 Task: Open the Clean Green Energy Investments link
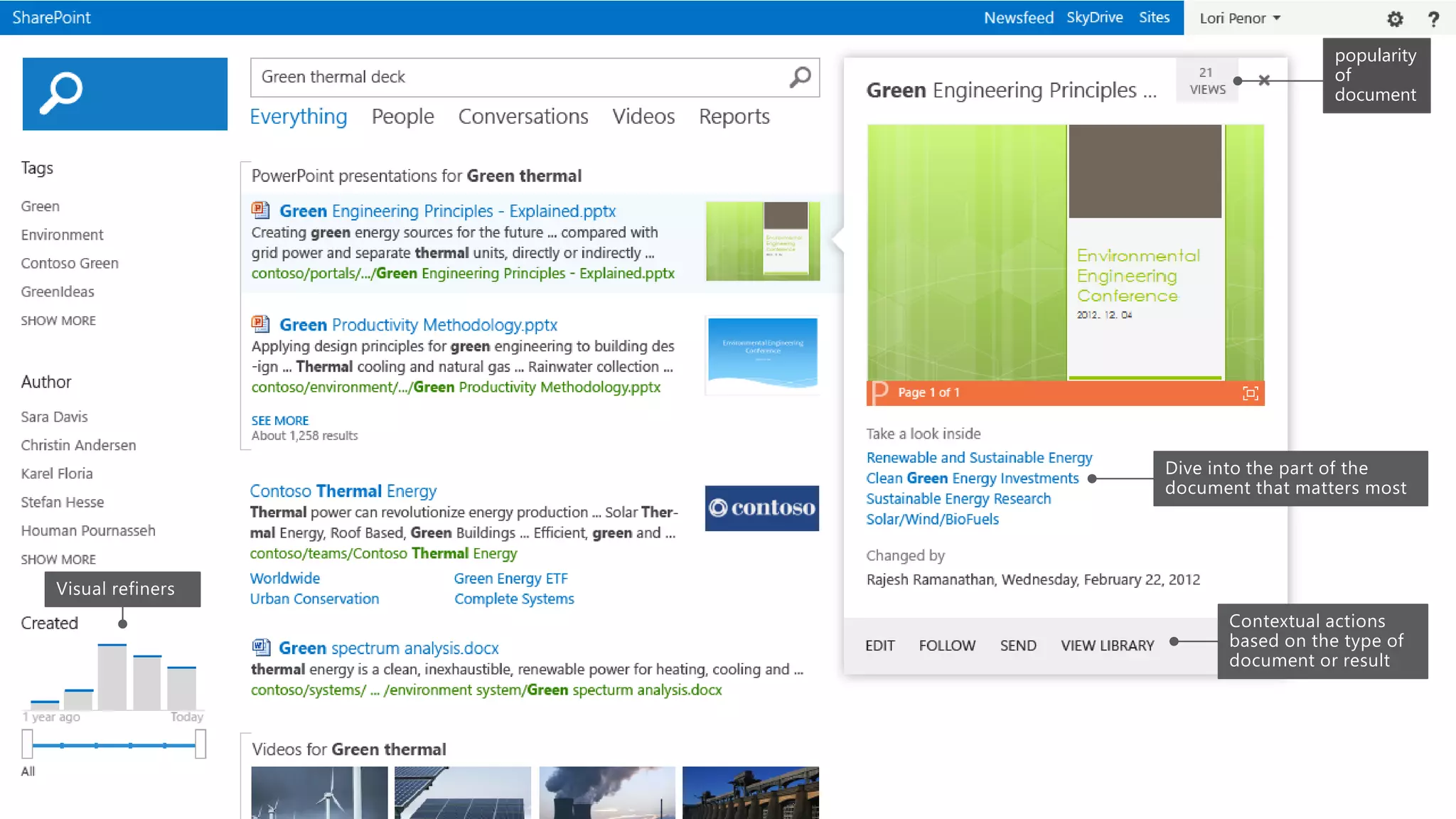tap(972, 478)
